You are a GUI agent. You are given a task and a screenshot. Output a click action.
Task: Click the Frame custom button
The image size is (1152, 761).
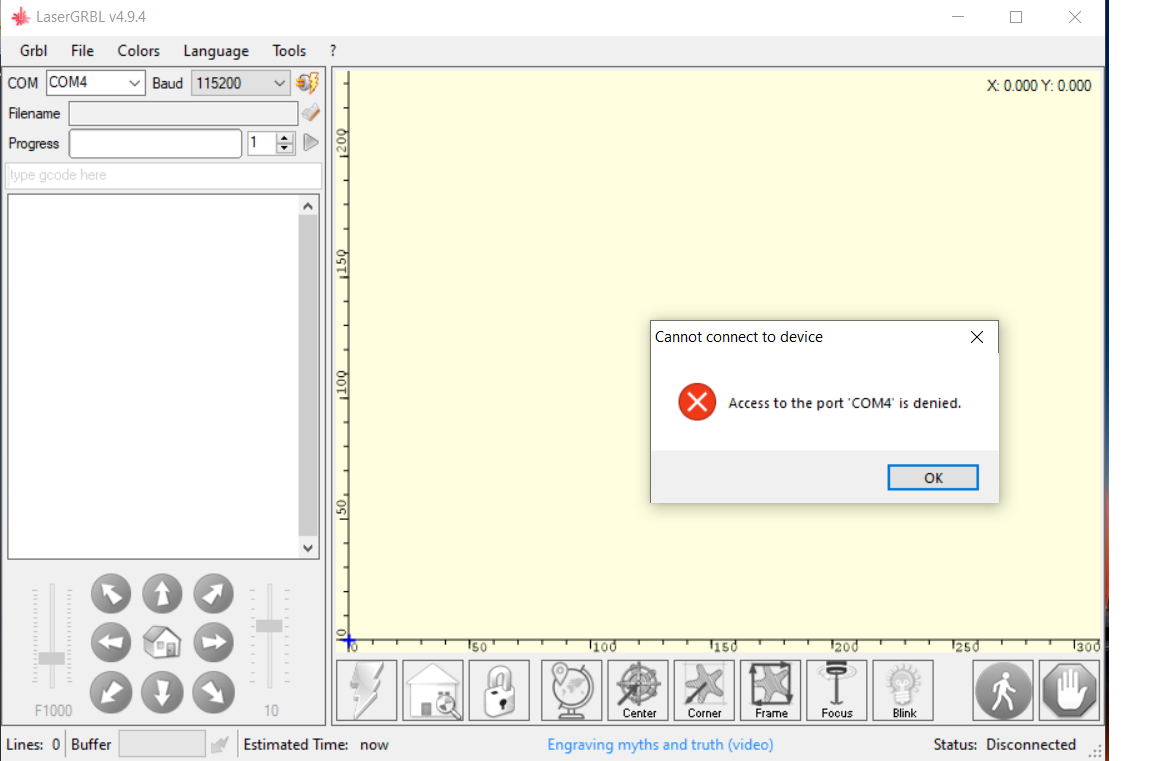(771, 690)
